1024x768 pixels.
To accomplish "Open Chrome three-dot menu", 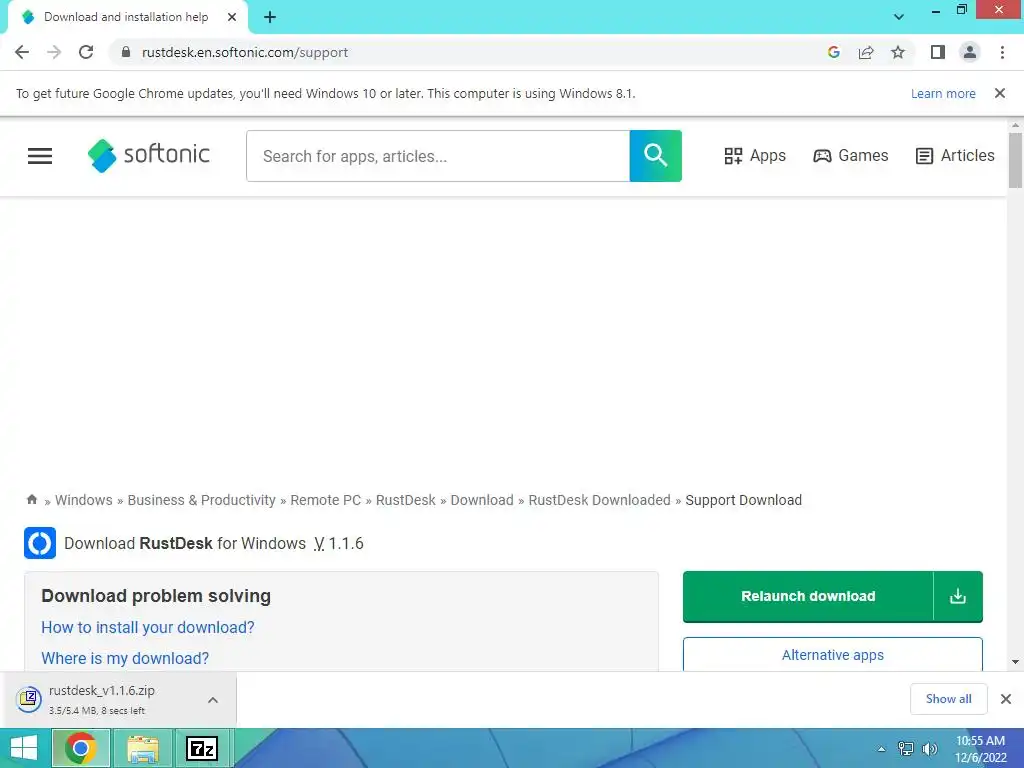I will [x=1002, y=52].
